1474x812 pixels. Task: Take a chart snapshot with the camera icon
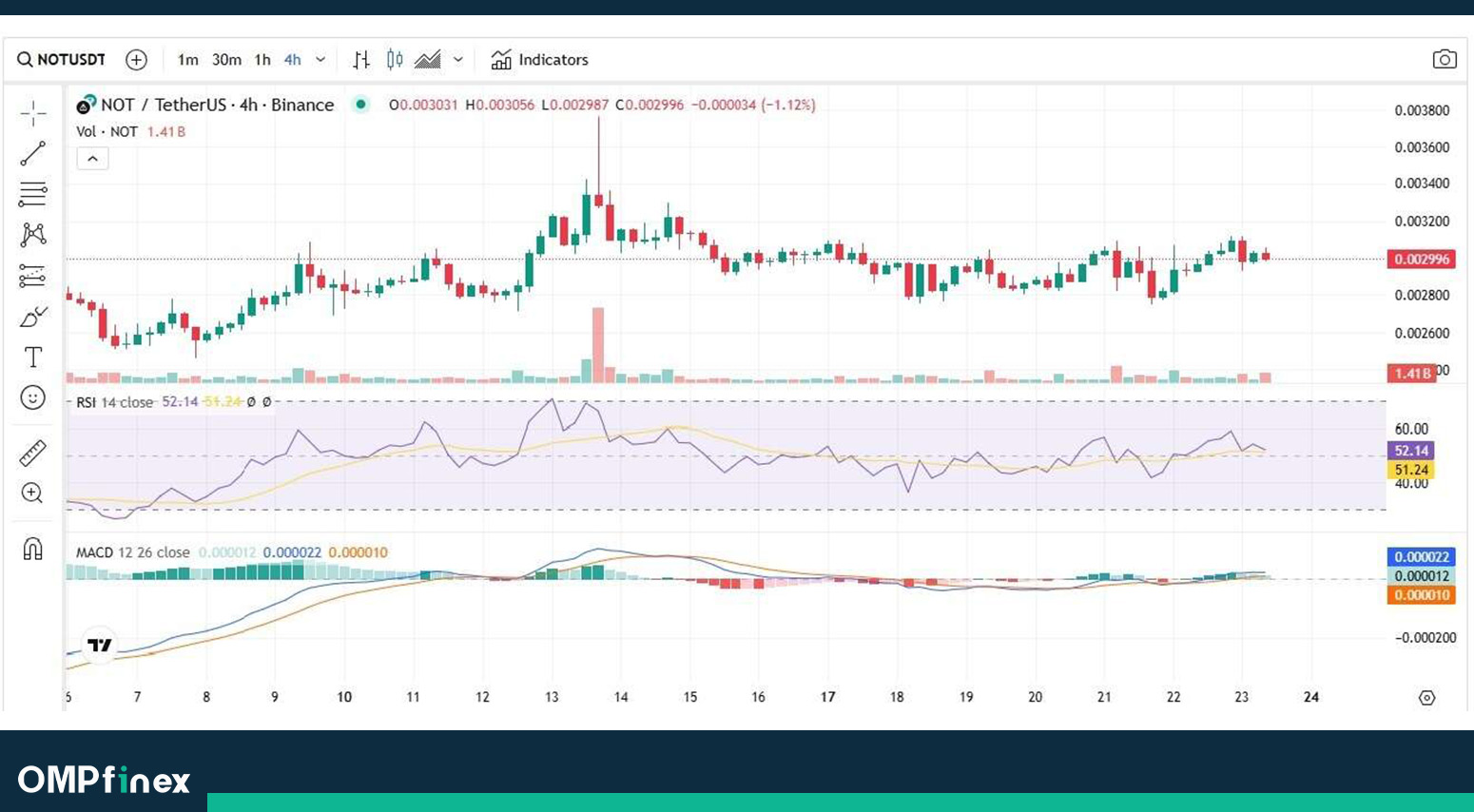click(x=1445, y=60)
